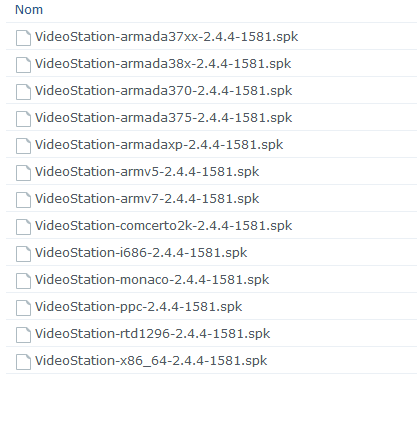Select VideoStation-armada38x-2.4.4-1581.spk file name
Image resolution: width=417 pixels, height=428 pixels.
(x=163, y=64)
